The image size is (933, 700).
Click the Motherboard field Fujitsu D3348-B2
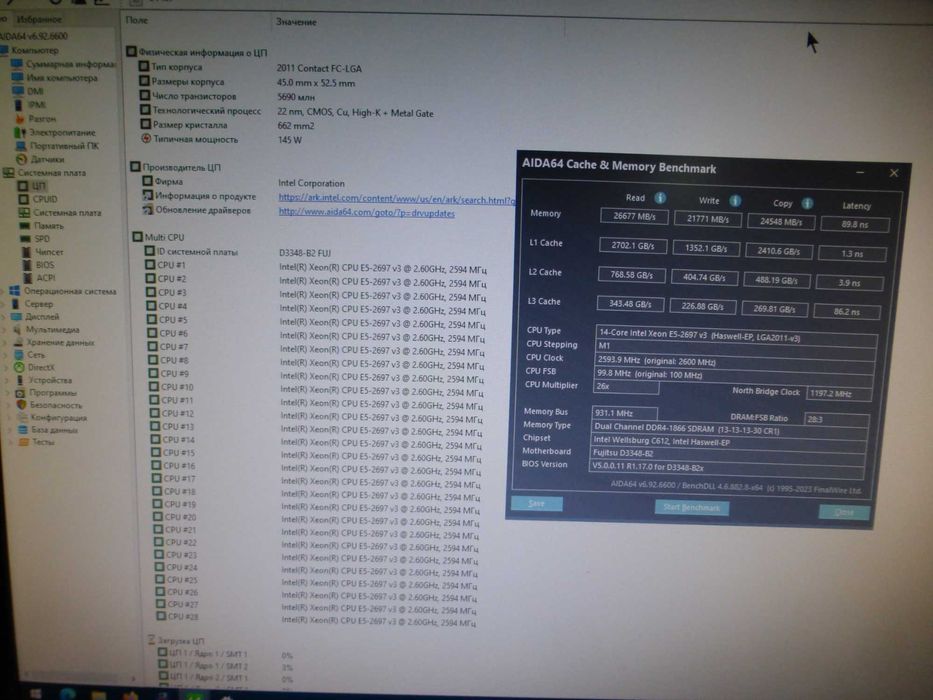(x=728, y=454)
